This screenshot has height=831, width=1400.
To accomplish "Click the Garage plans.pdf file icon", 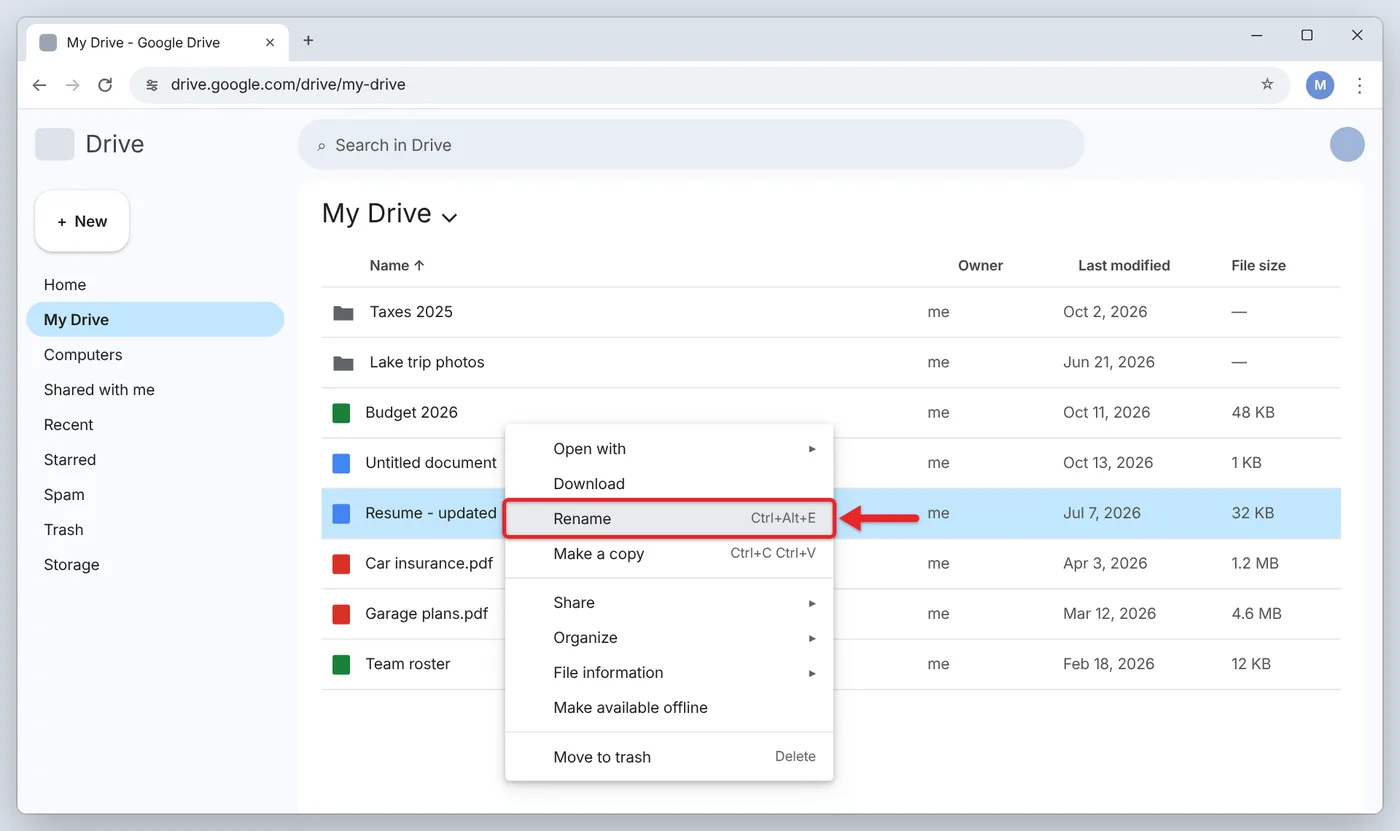I will (341, 614).
